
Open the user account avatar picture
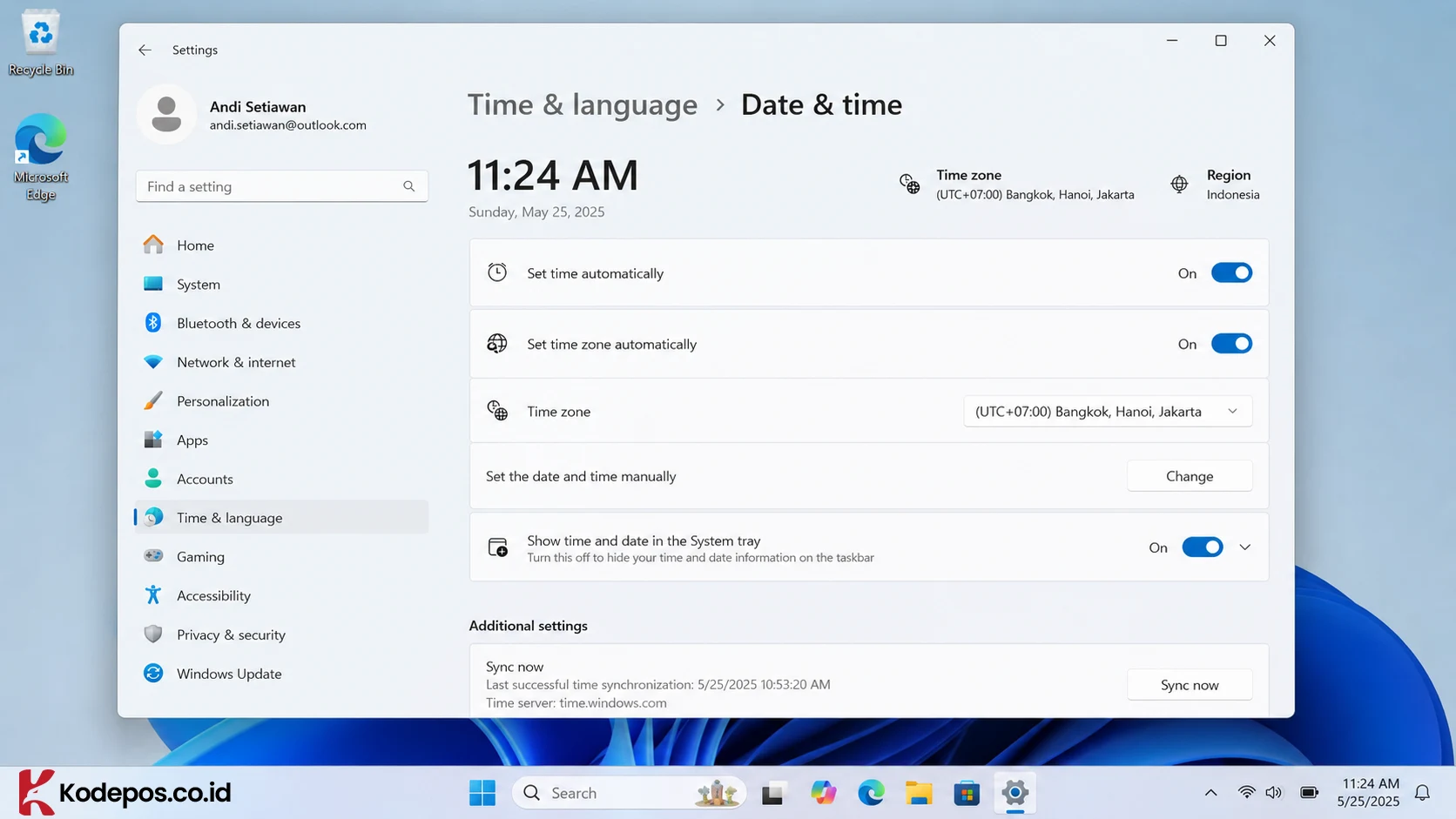(166, 114)
